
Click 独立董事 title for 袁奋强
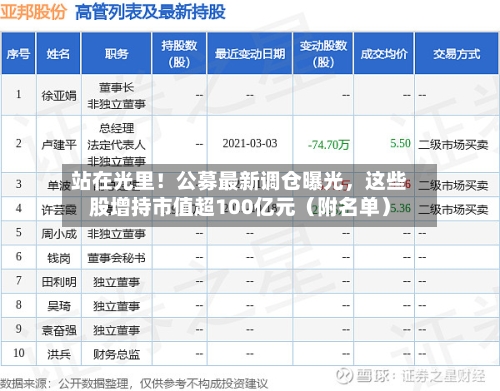(116, 330)
